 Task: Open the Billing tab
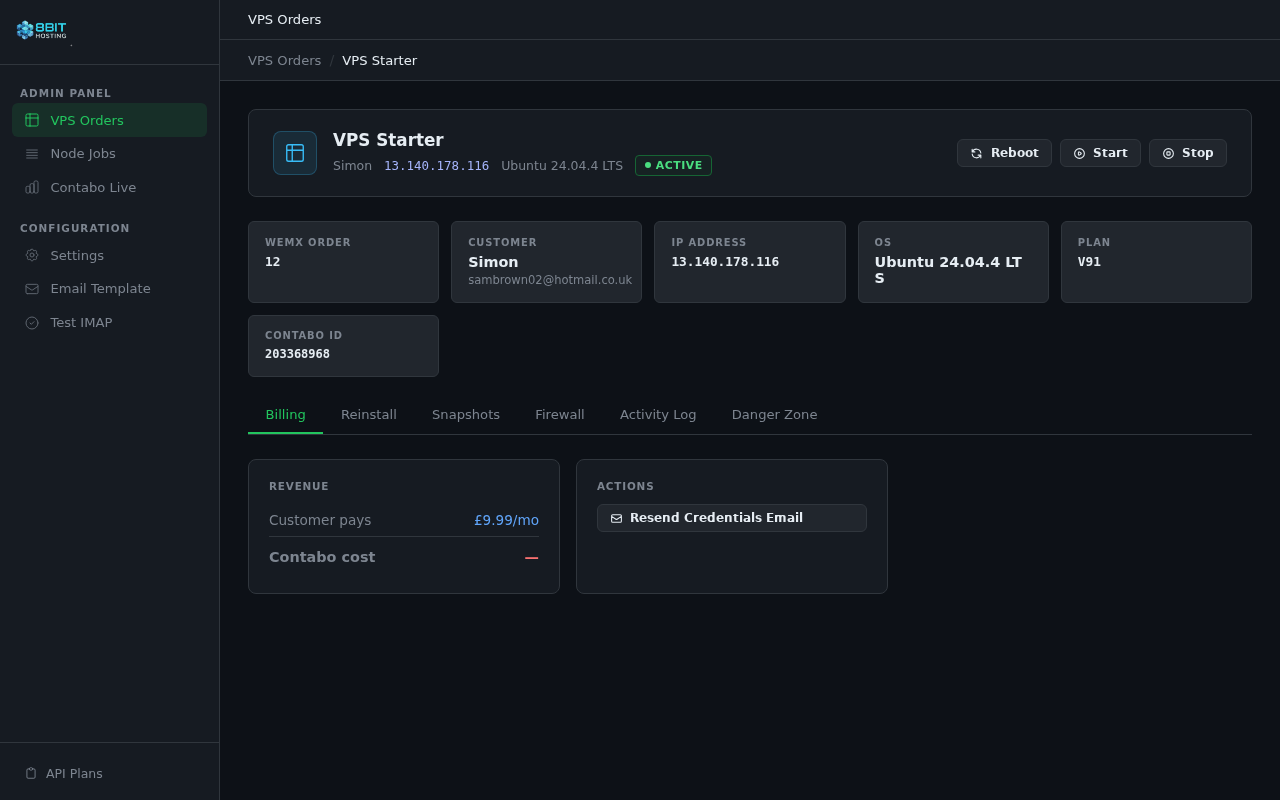pos(286,415)
